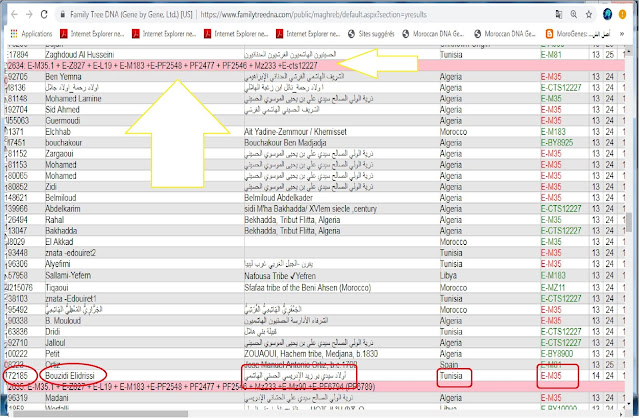
Task: Select the Mohamed Lamine name cell
Action: [73, 99]
